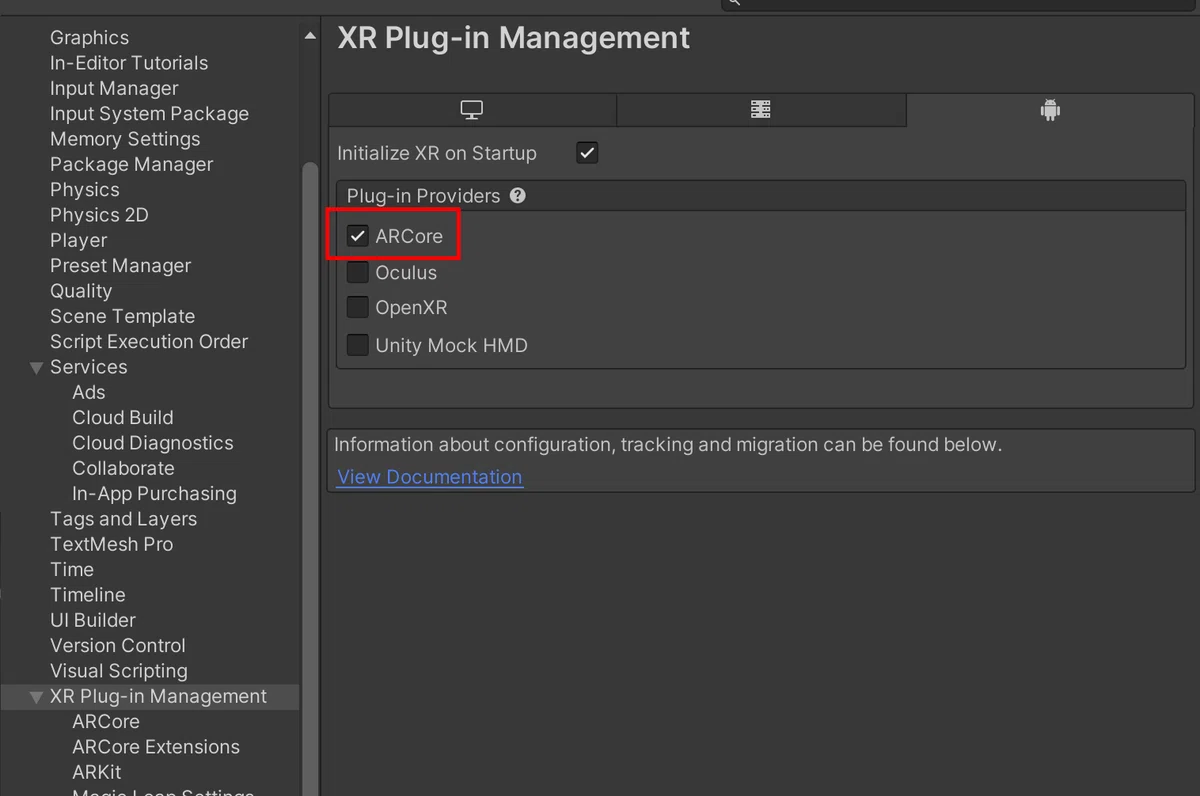Click the search magnifier icon
The image size is (1200, 796).
pyautogui.click(x=733, y=3)
